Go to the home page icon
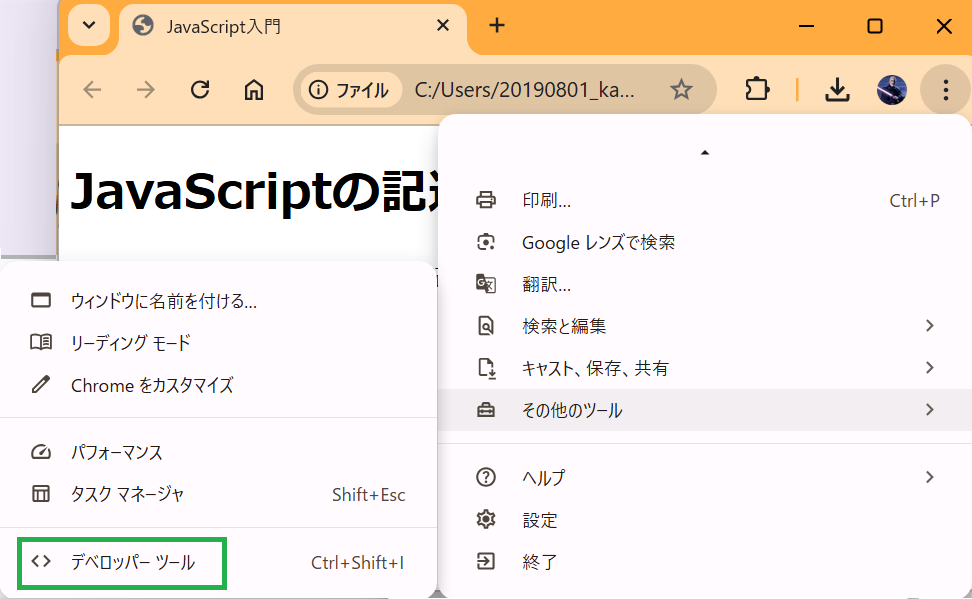The width and height of the screenshot is (972, 599). (254, 90)
